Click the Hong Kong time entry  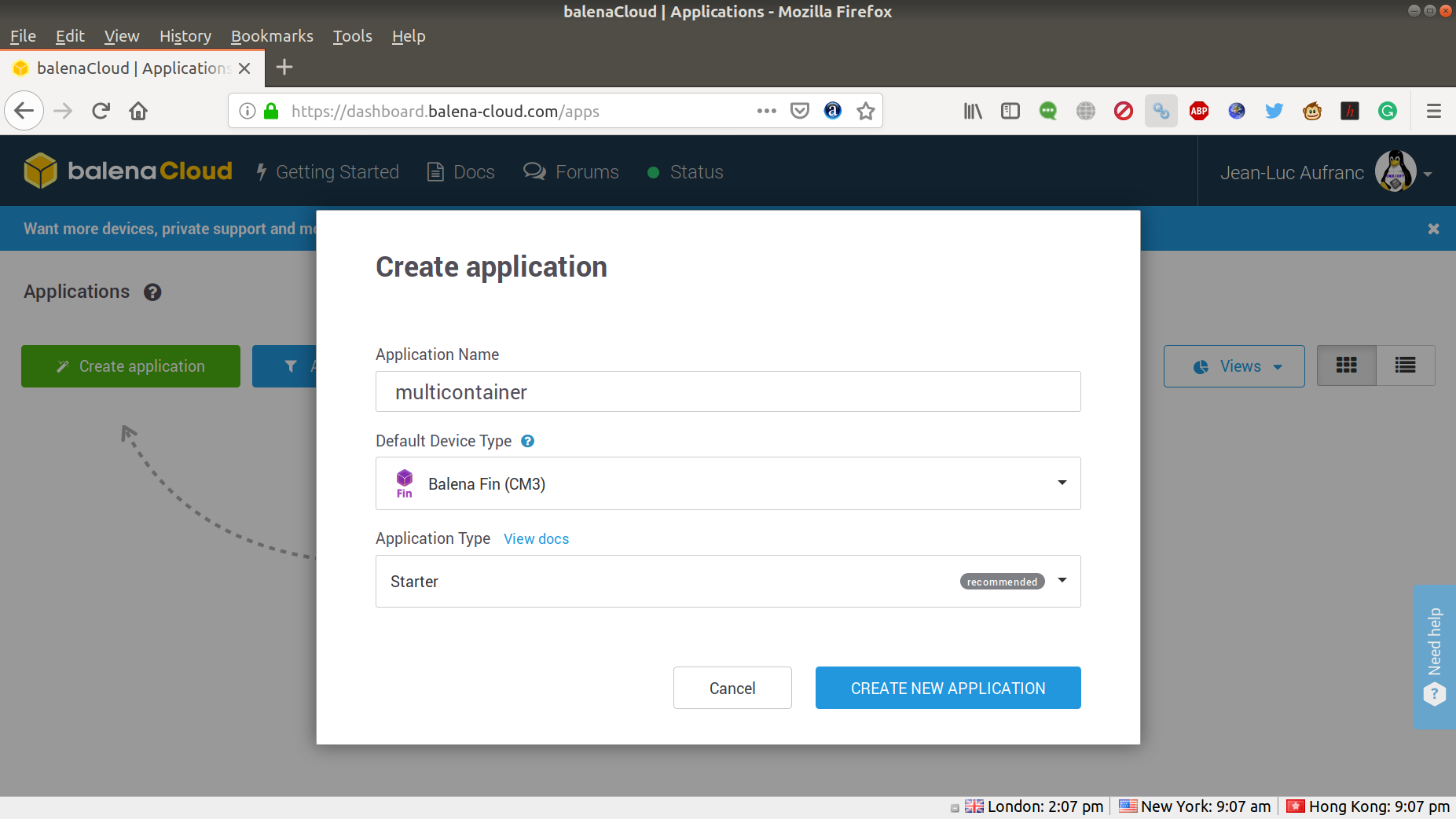[1368, 806]
